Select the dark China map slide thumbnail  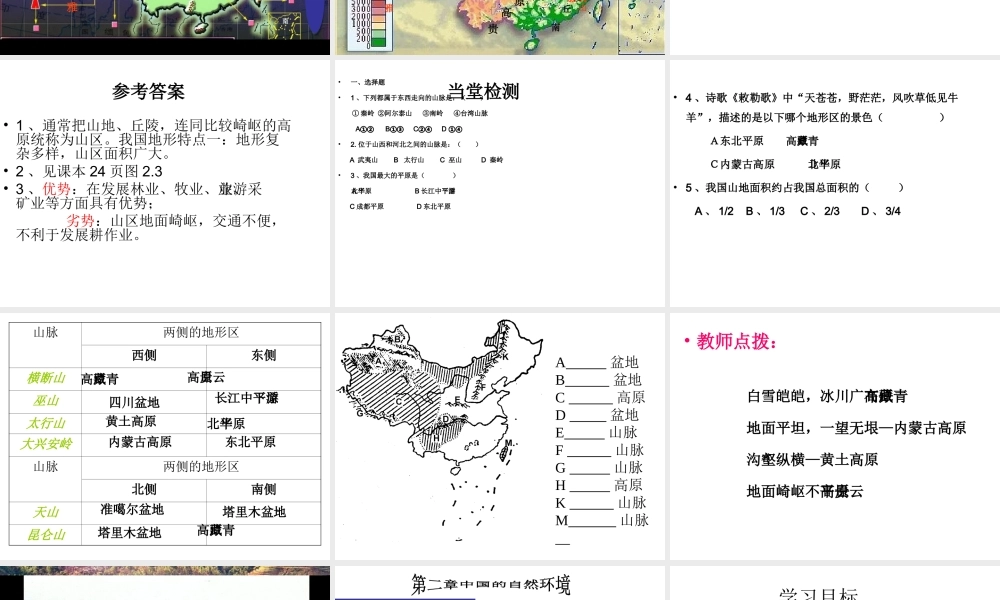tap(165, 27)
